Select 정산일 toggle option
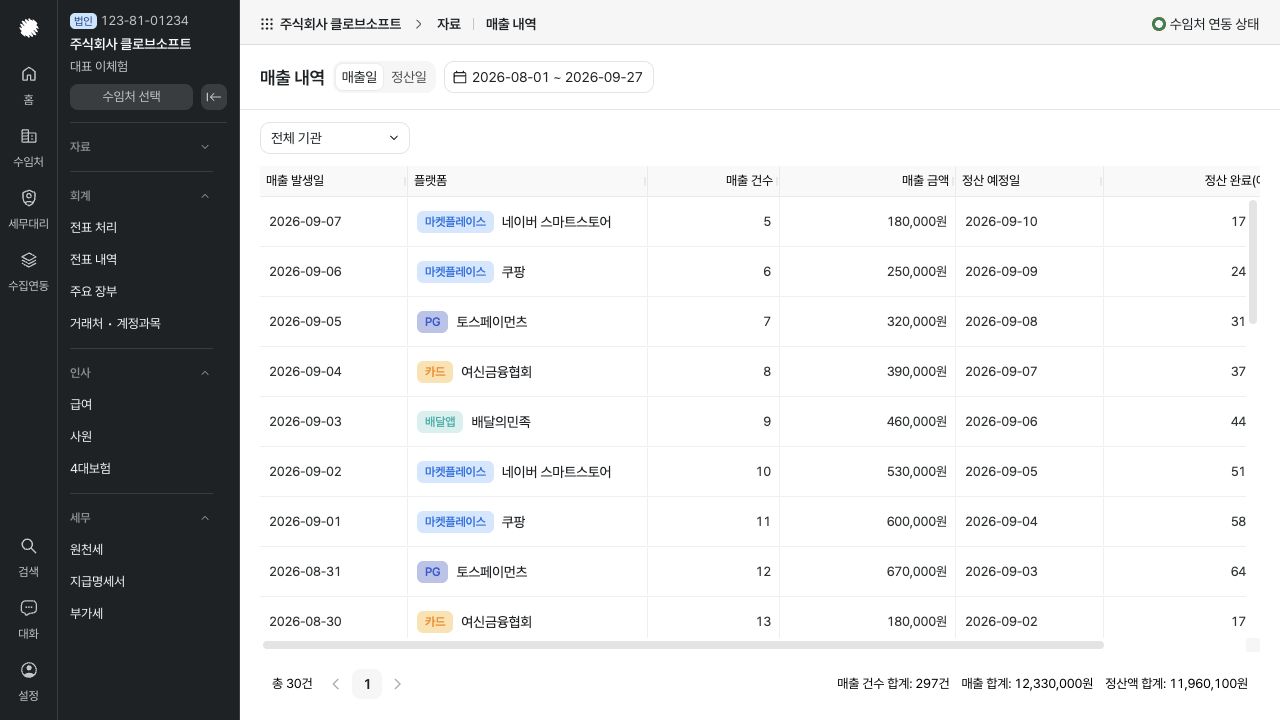This screenshot has width=1280, height=720. click(x=409, y=77)
